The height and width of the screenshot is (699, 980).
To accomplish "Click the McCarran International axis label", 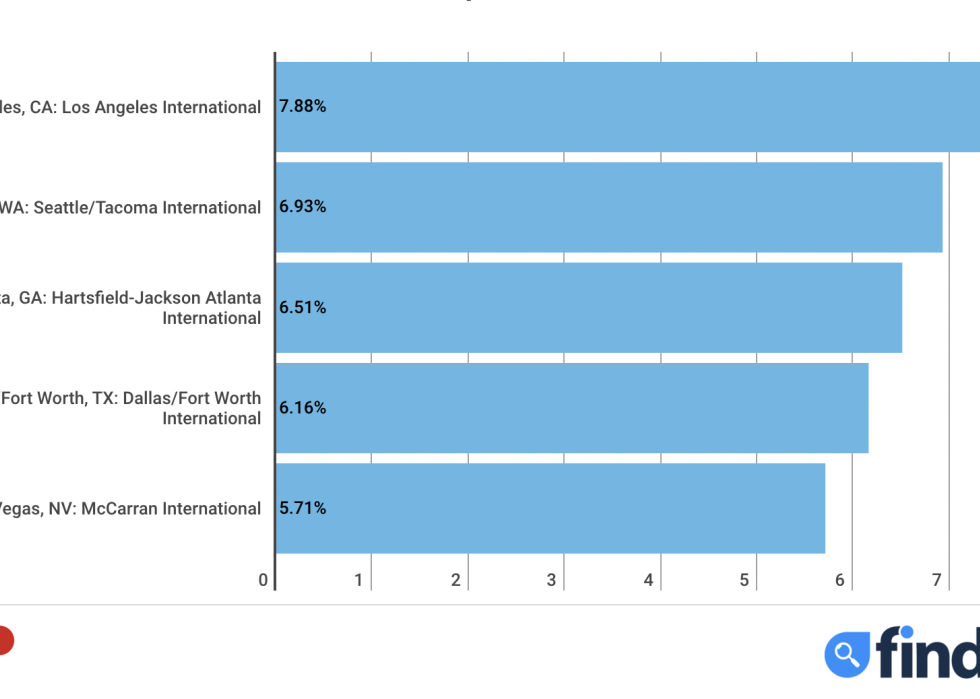I will point(130,509).
